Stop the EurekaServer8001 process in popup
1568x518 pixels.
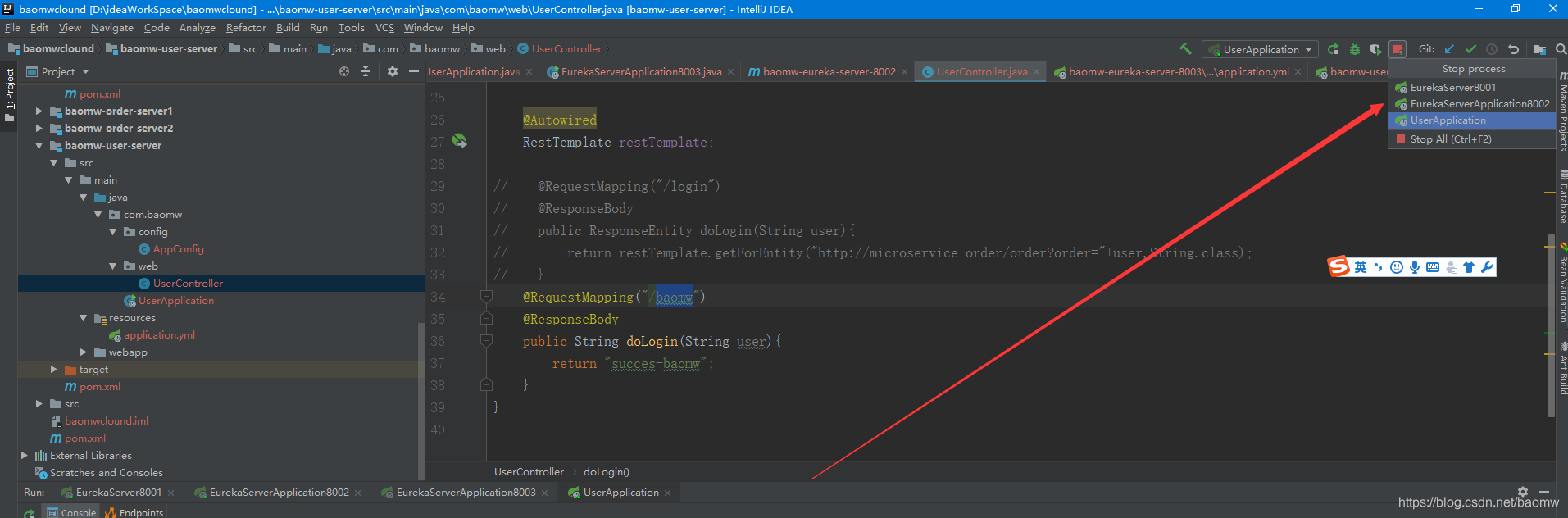point(1471,88)
